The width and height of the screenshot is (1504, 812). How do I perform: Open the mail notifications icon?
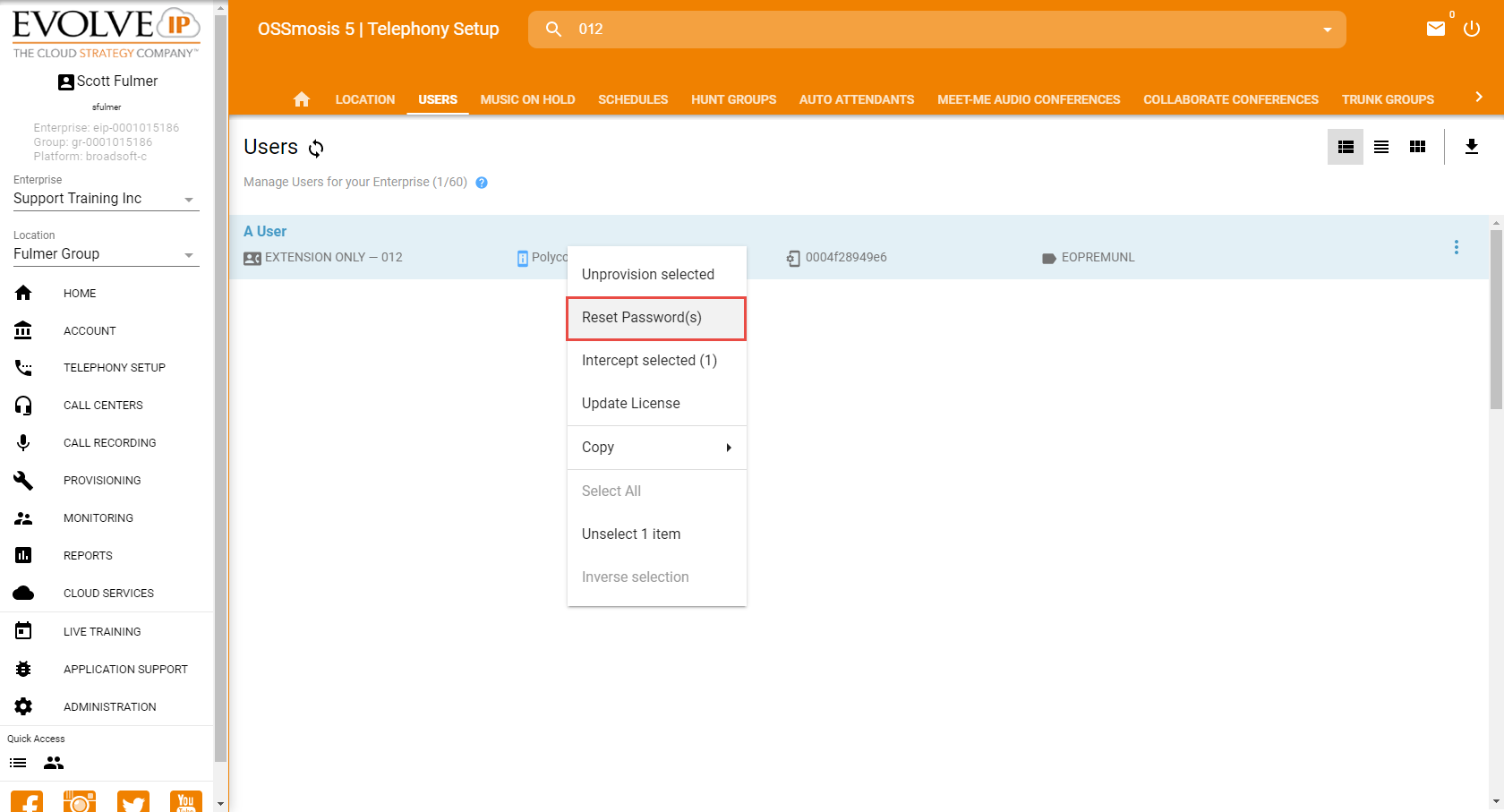point(1435,29)
